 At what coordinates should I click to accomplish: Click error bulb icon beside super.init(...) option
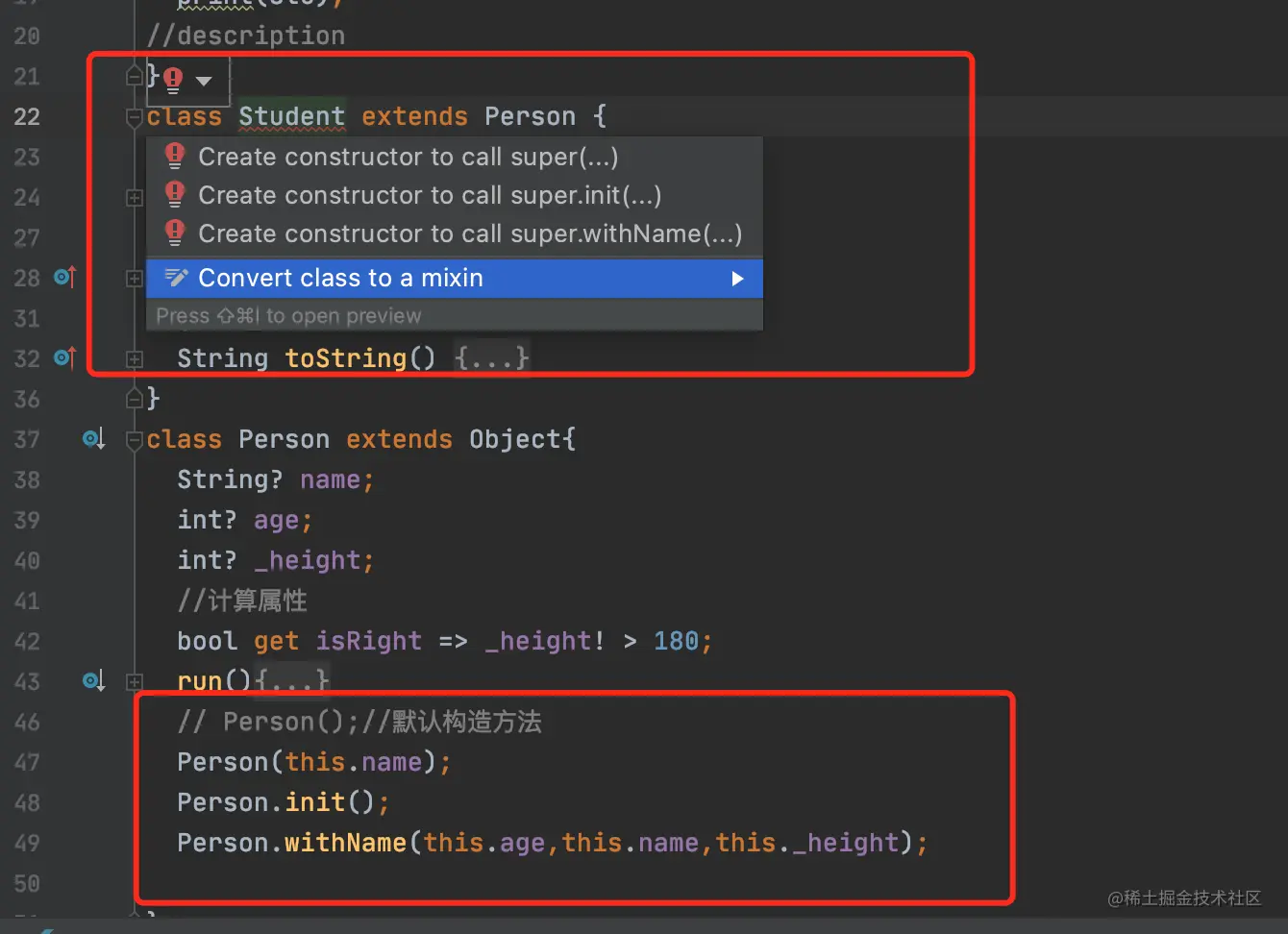174,194
